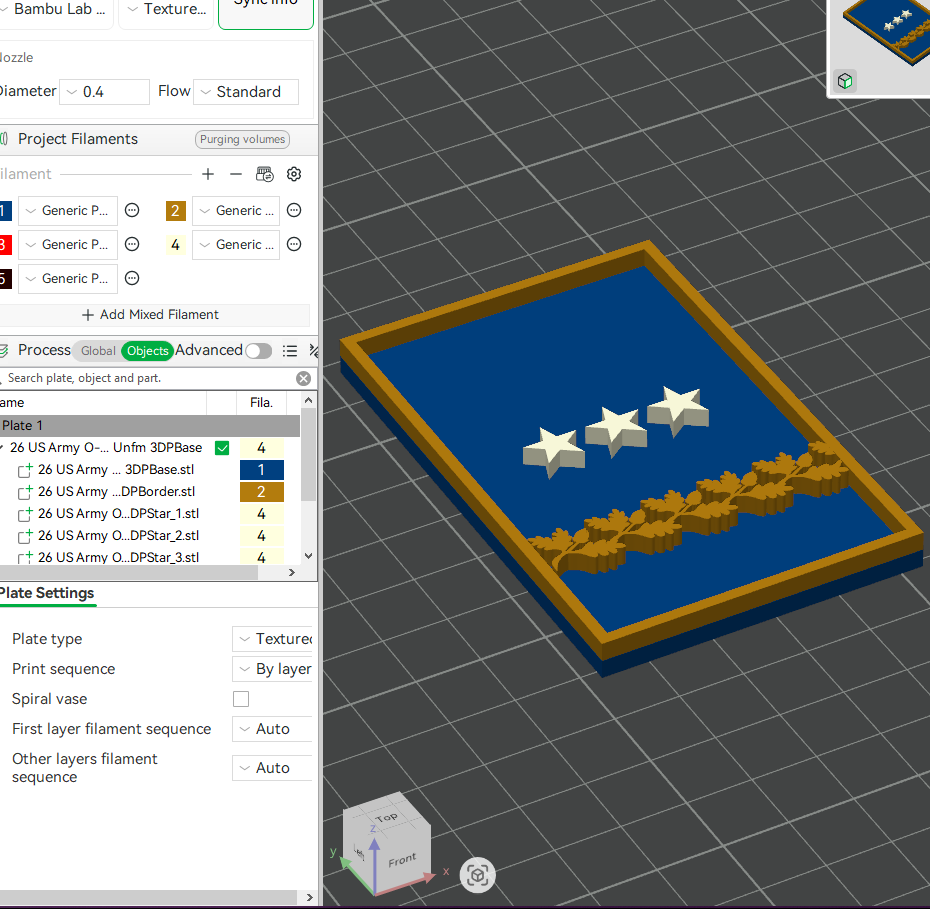Click the object search input field
The width and height of the screenshot is (930, 909).
point(148,378)
